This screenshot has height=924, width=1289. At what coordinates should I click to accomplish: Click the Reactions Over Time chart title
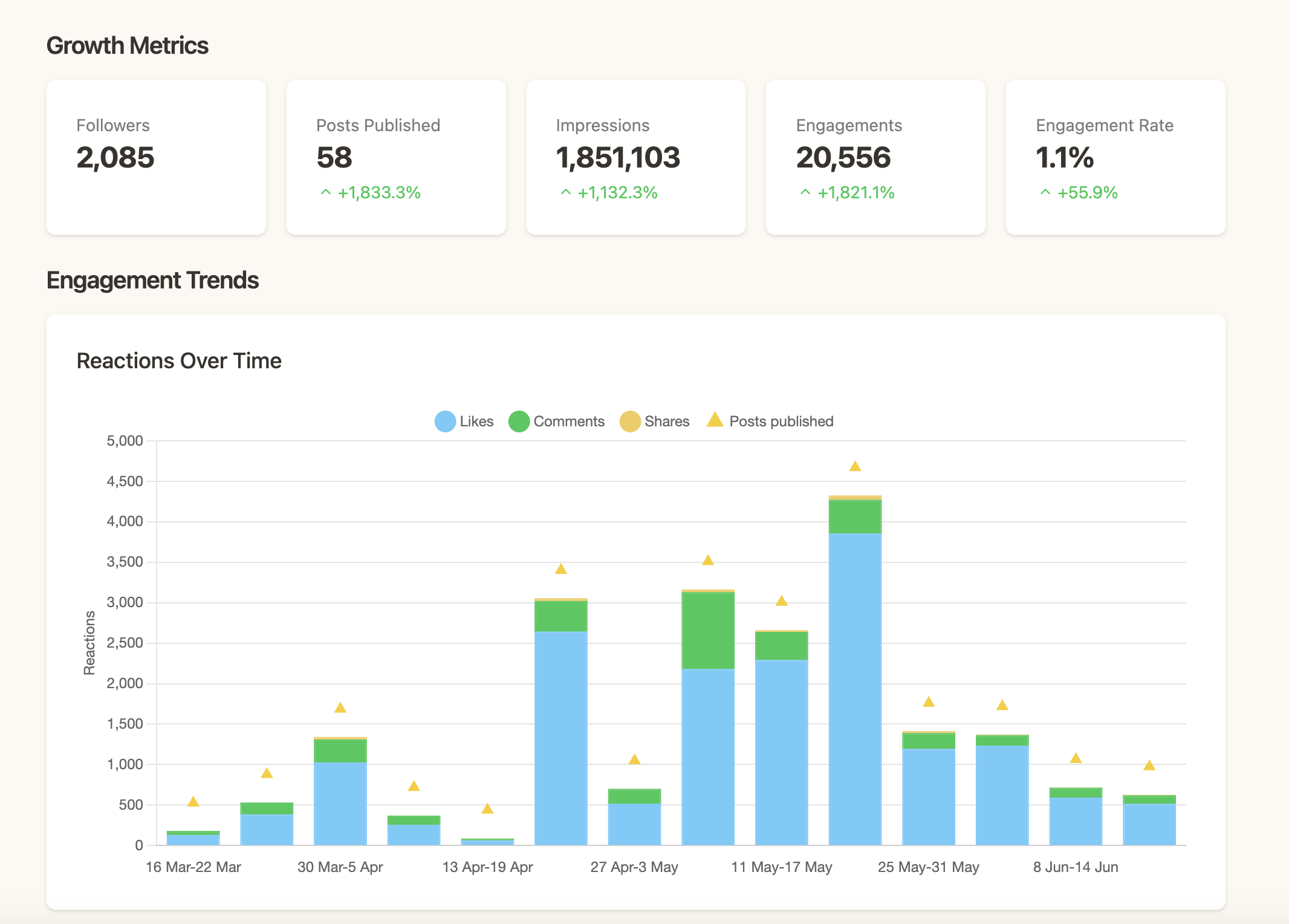tap(179, 361)
